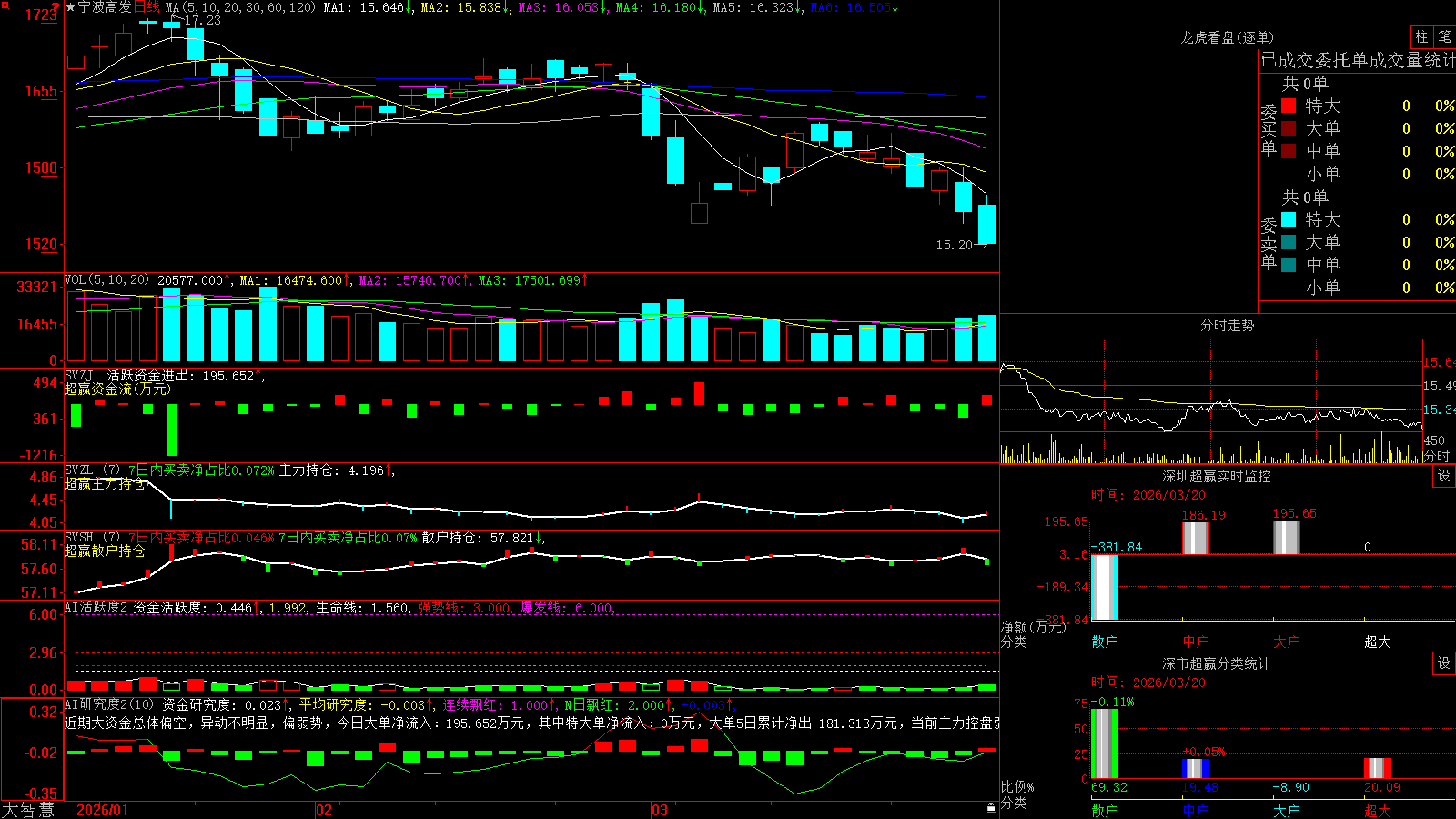Click the 15.20 low price label on candlestick chart
The image size is (1456, 819).
click(x=955, y=245)
